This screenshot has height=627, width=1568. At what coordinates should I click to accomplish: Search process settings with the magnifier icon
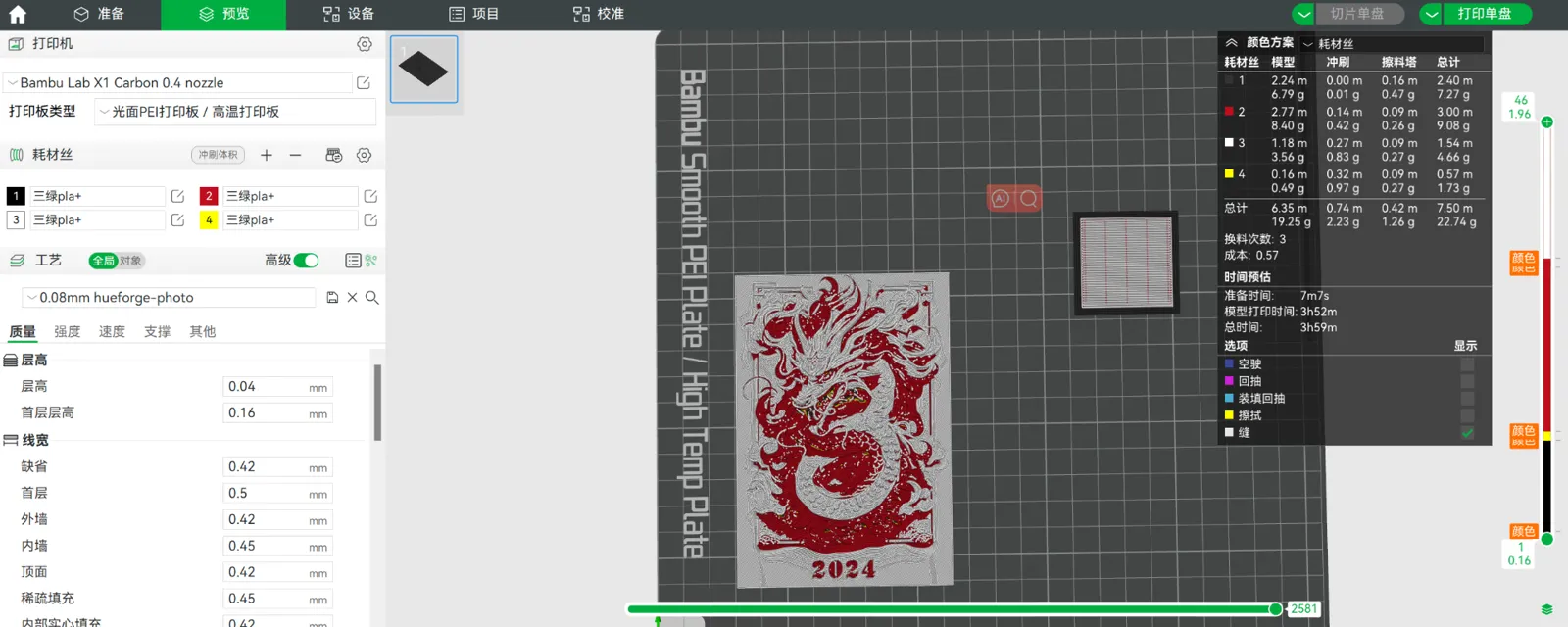coord(372,297)
